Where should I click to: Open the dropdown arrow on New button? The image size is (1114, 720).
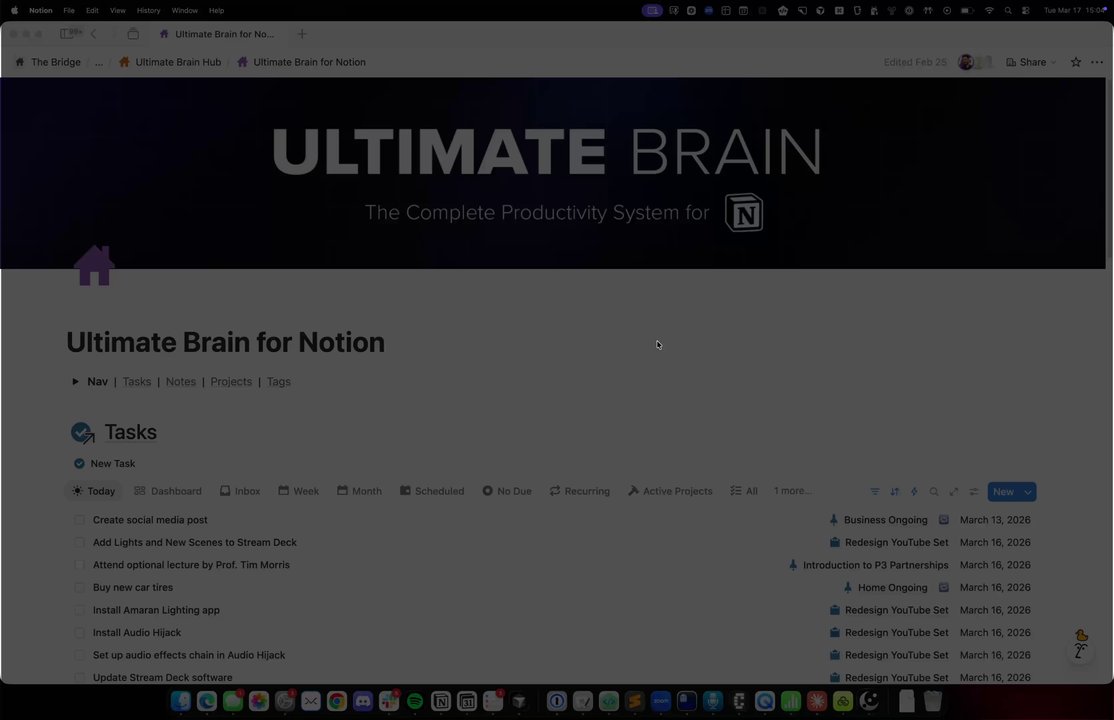(x=1027, y=492)
